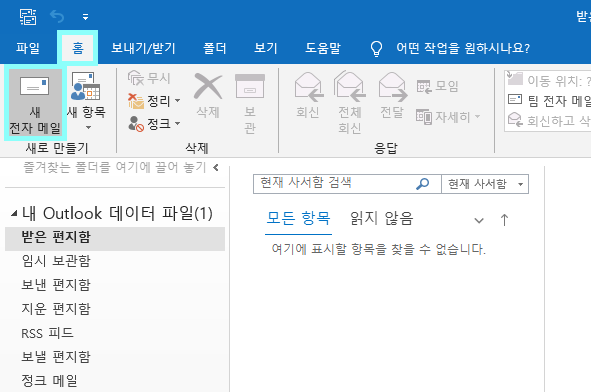The height and width of the screenshot is (392, 591).
Task: Switch to the View (보기) tab
Action: (266, 48)
